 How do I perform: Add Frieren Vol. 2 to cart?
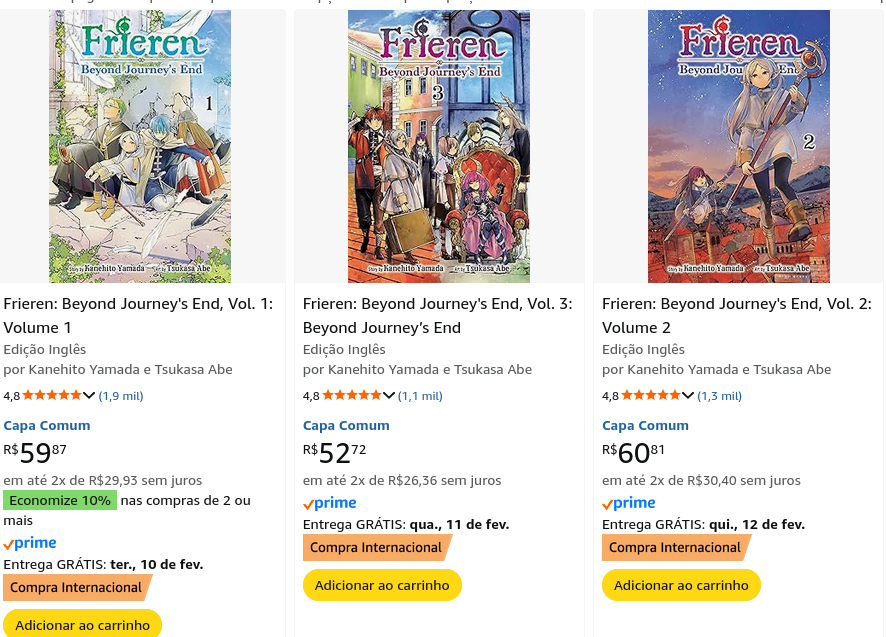click(681, 585)
